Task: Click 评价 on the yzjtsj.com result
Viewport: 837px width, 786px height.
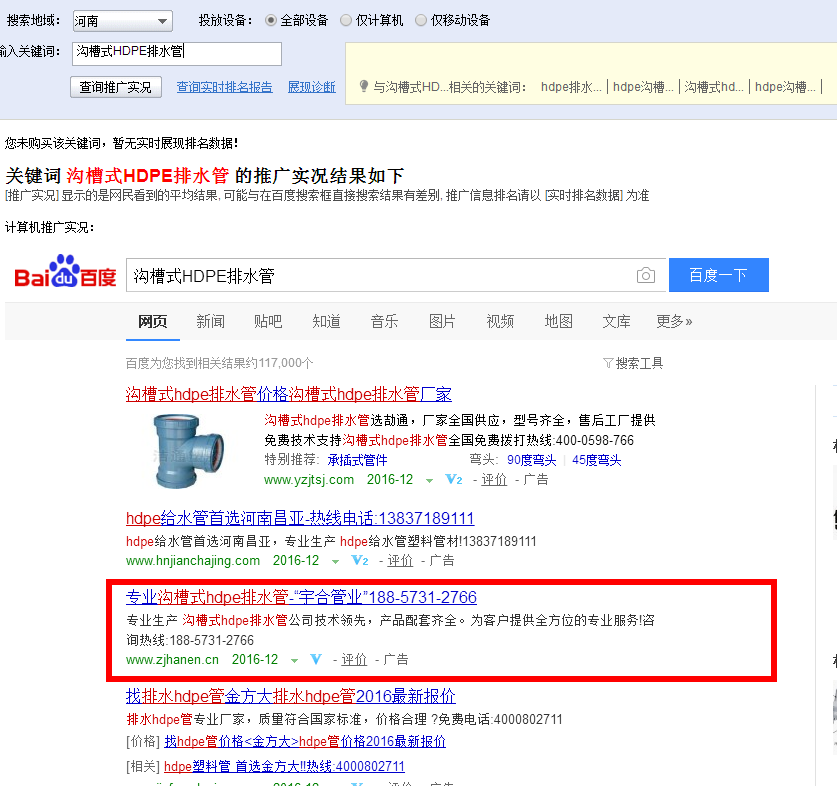Action: coord(494,480)
